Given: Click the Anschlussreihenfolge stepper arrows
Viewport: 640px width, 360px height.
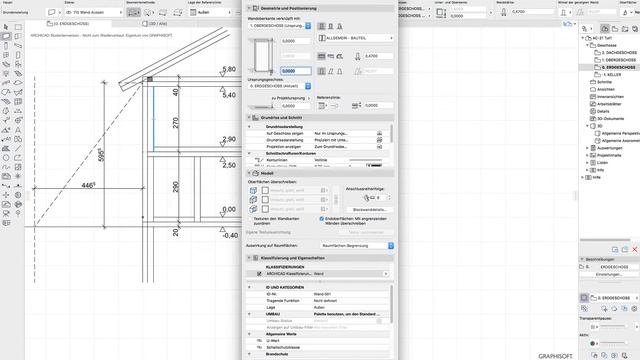Looking at the screenshot, I should (389, 198).
